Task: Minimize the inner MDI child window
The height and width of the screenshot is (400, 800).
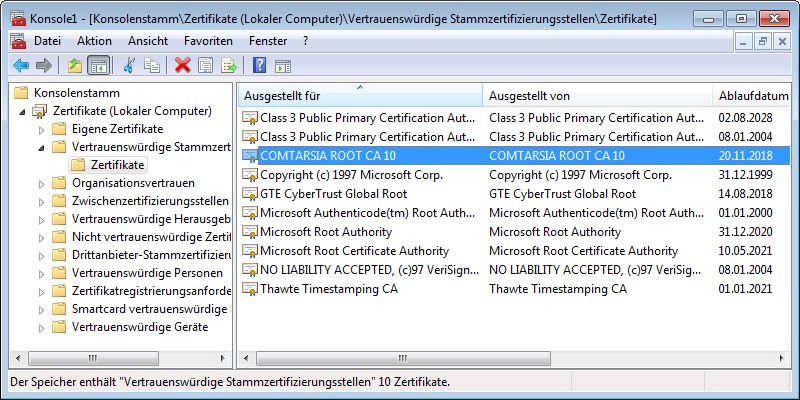Action: [x=744, y=42]
